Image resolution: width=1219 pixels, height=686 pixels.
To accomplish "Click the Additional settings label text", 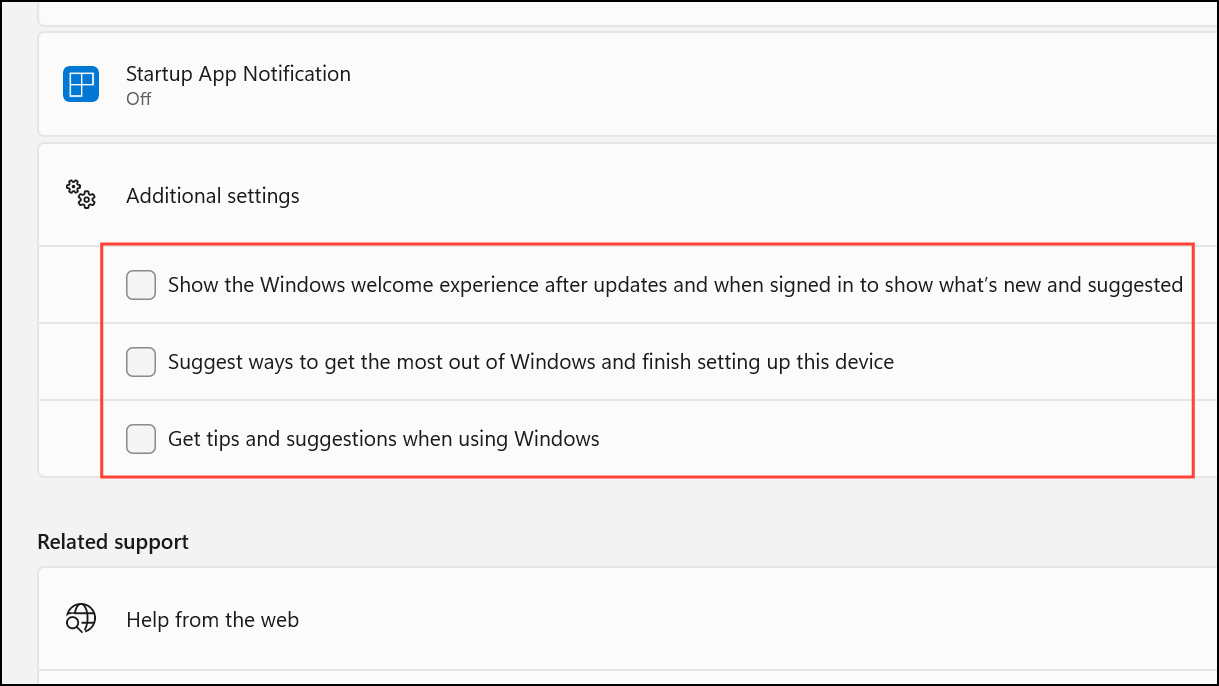I will pos(212,195).
